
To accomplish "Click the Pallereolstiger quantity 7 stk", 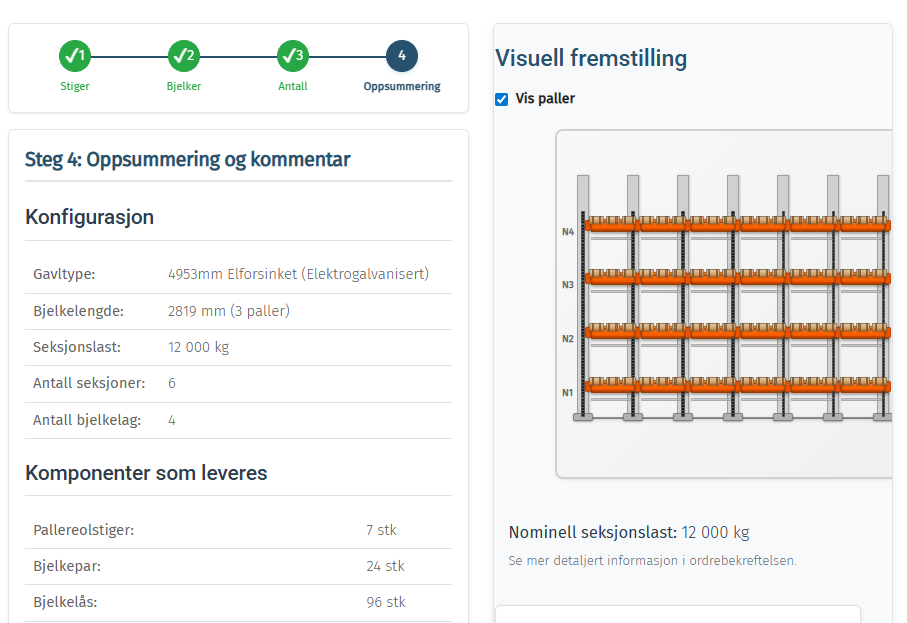I will click(381, 530).
